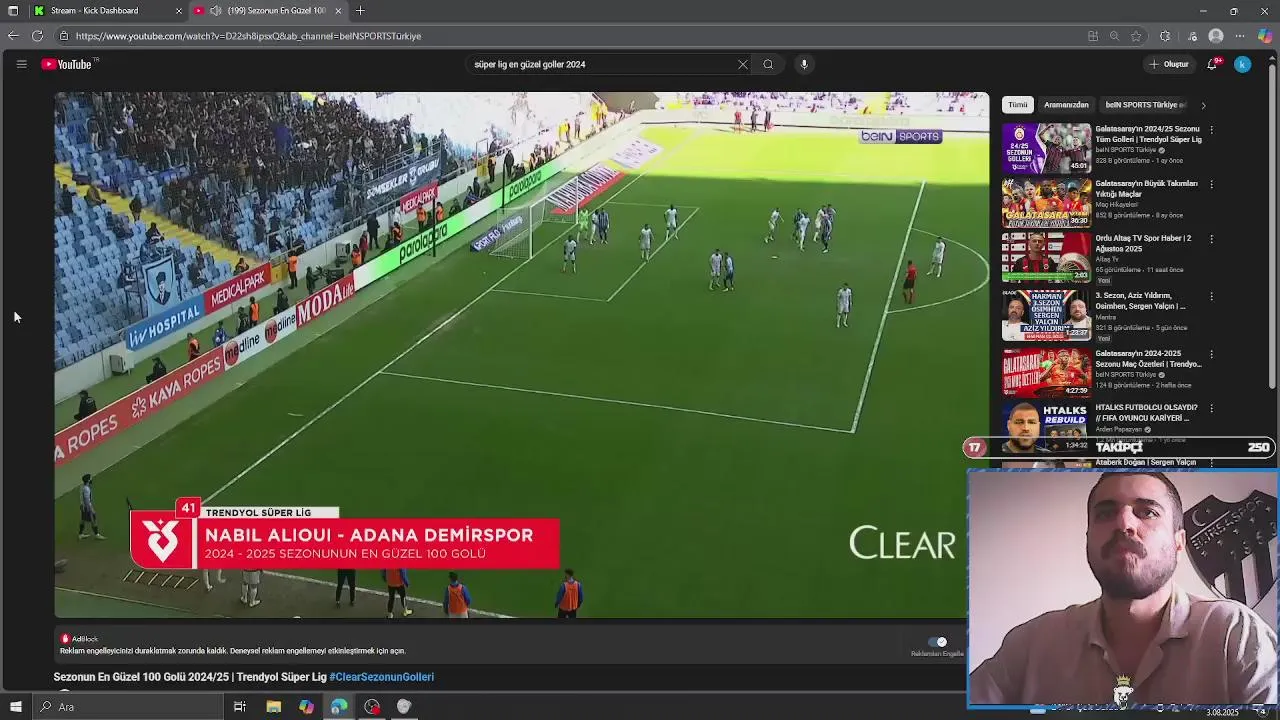Reload the page with refresh icon
The height and width of the screenshot is (720, 1280).
click(37, 36)
